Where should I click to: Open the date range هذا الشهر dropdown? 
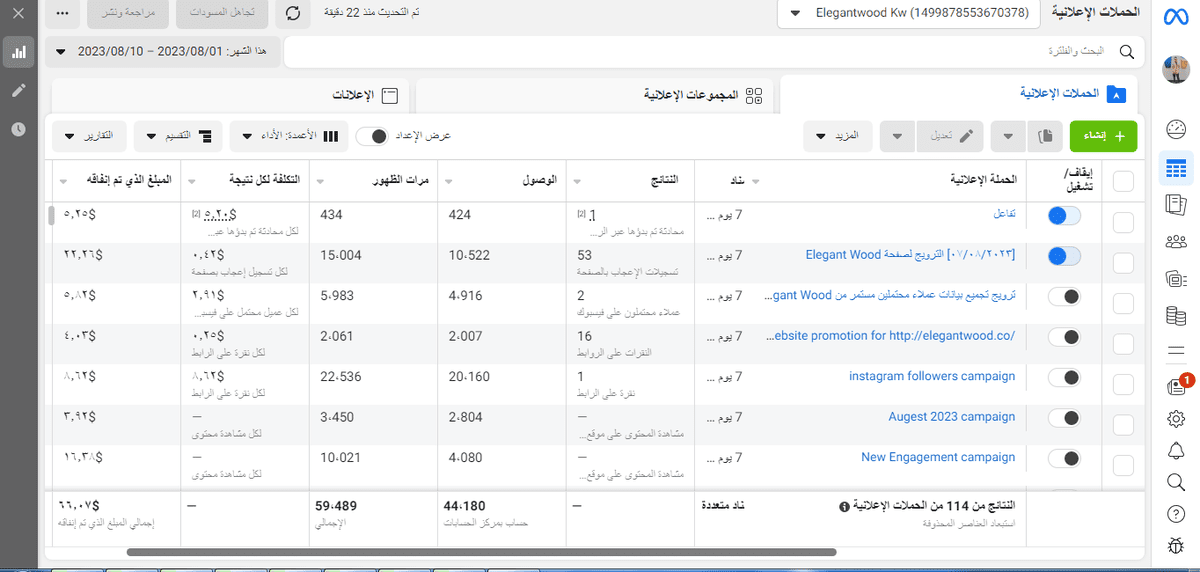click(x=162, y=51)
